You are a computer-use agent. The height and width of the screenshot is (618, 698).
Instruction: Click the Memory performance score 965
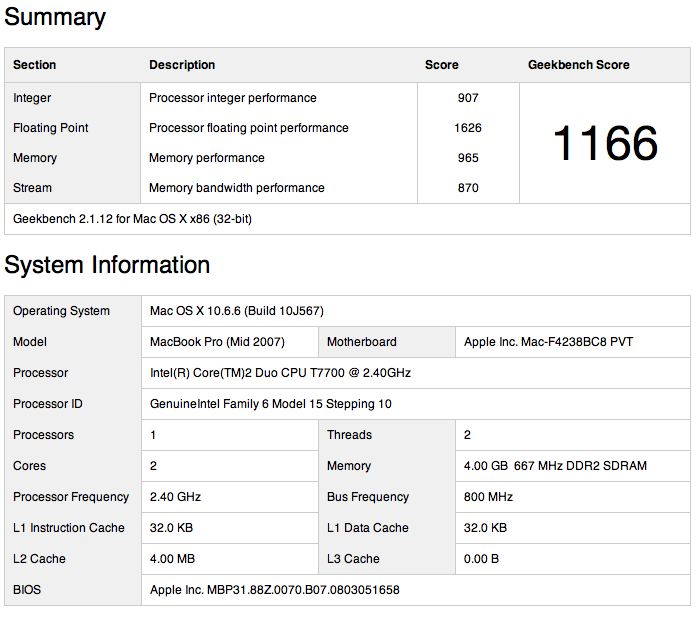(x=468, y=158)
